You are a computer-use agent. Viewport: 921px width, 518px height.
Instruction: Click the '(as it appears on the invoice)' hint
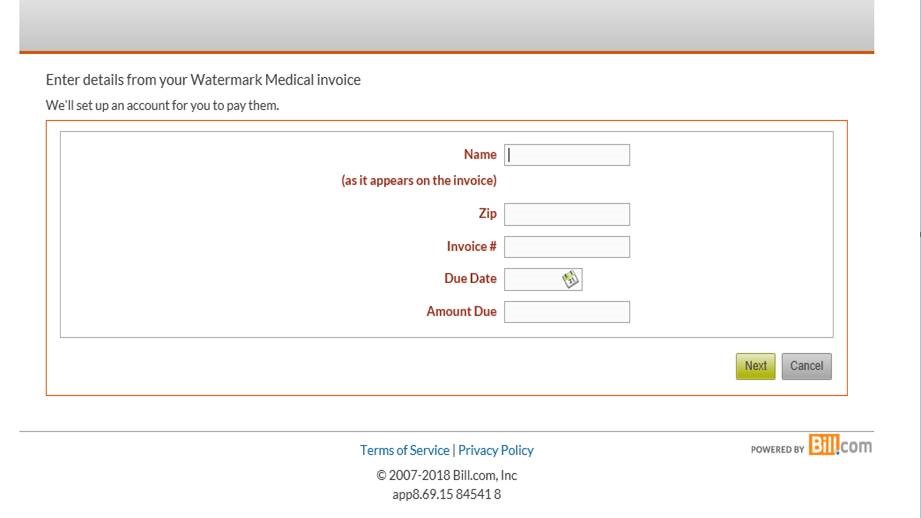point(419,180)
